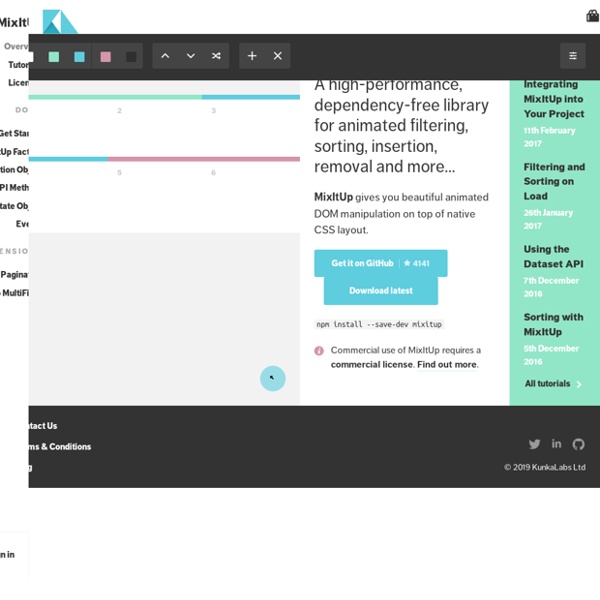The width and height of the screenshot is (600, 600).
Task: Click the npm install command text
Action: click(379, 324)
